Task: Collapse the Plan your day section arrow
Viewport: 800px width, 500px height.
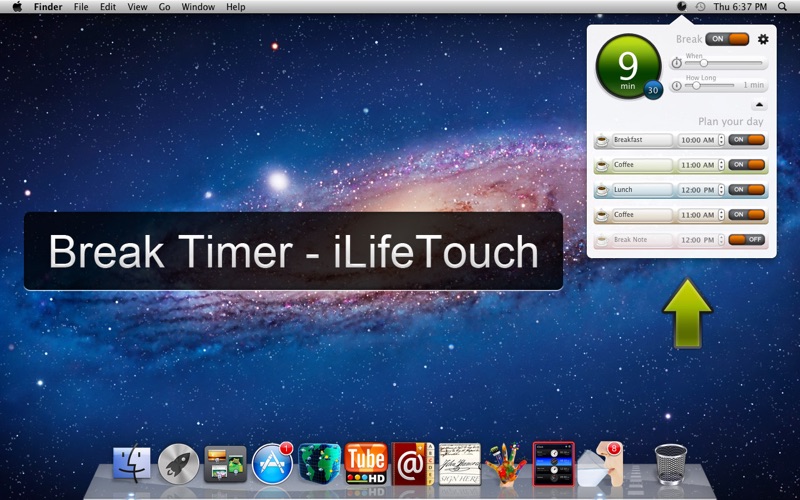Action: [759, 105]
